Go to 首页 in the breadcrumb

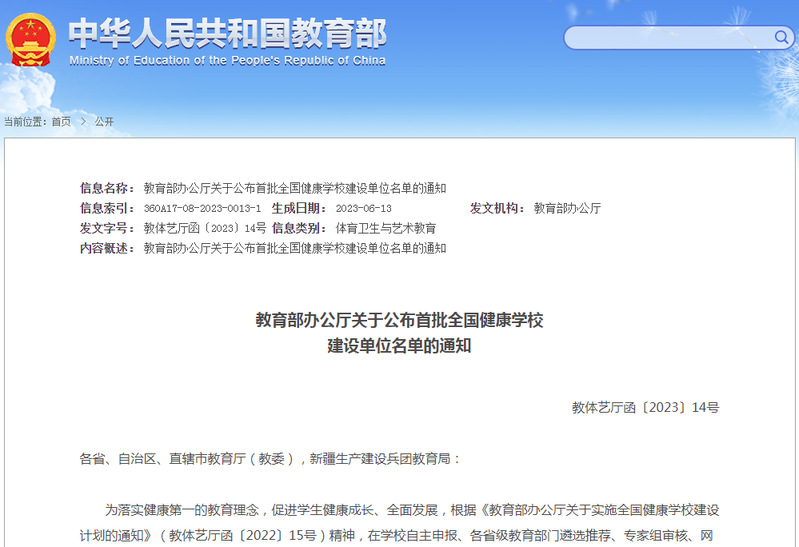tap(61, 122)
